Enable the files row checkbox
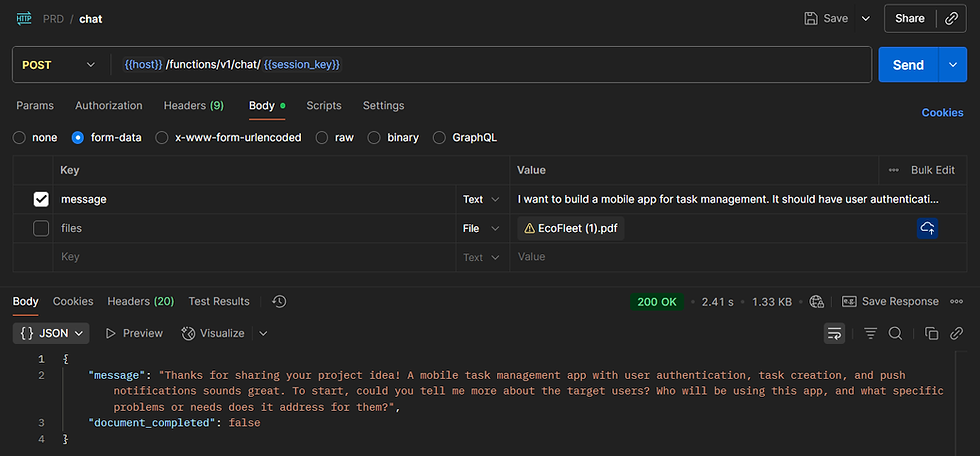This screenshot has height=456, width=980. coord(41,229)
